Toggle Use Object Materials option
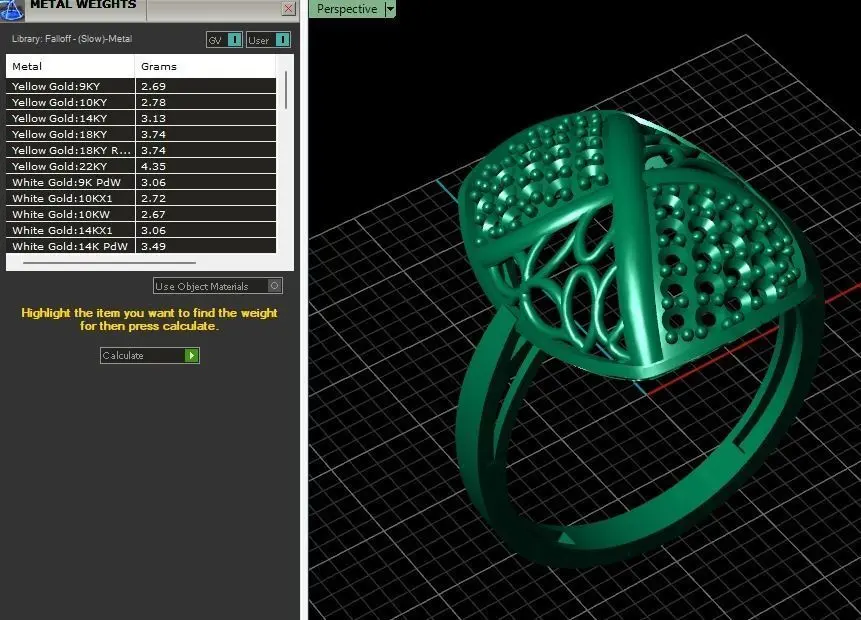The width and height of the screenshot is (861, 620). pos(218,286)
